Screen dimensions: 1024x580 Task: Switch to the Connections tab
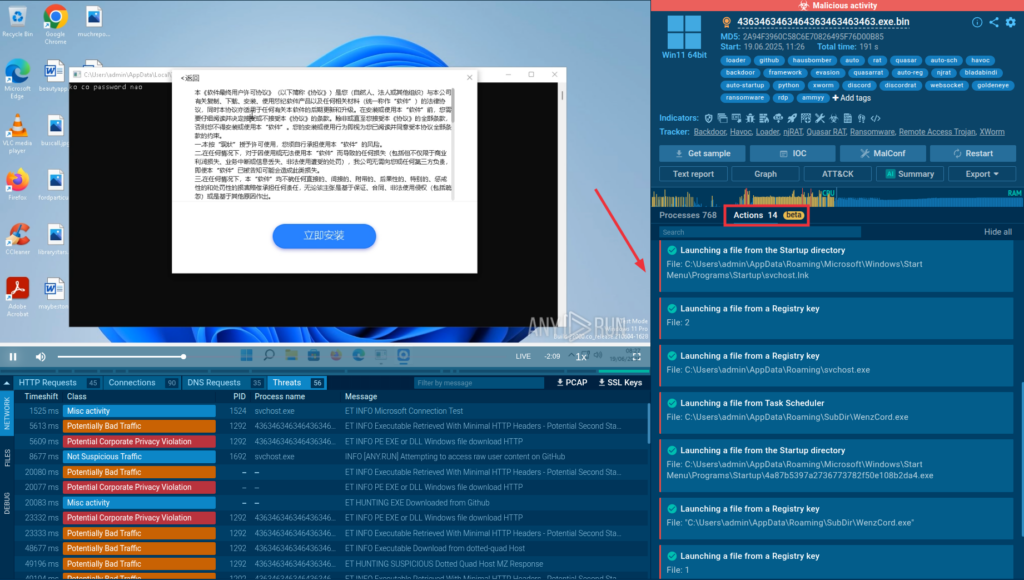[x=142, y=383]
